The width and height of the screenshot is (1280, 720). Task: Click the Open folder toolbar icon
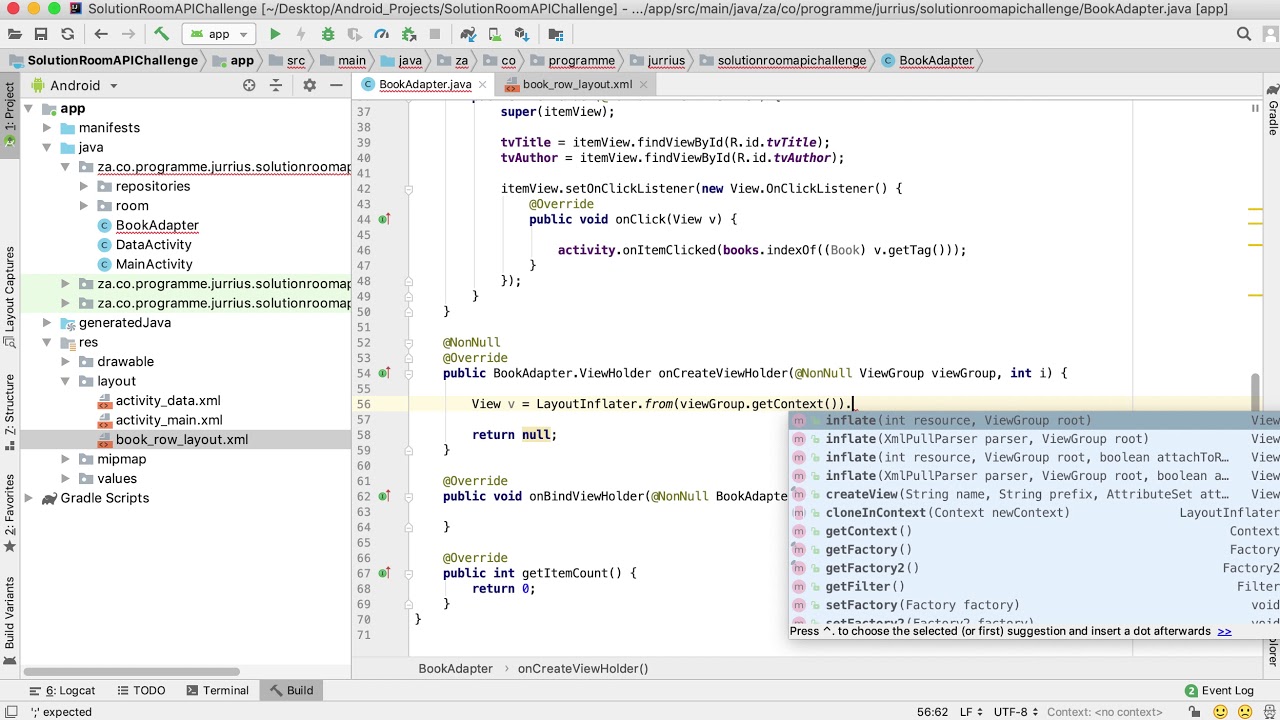(15, 34)
